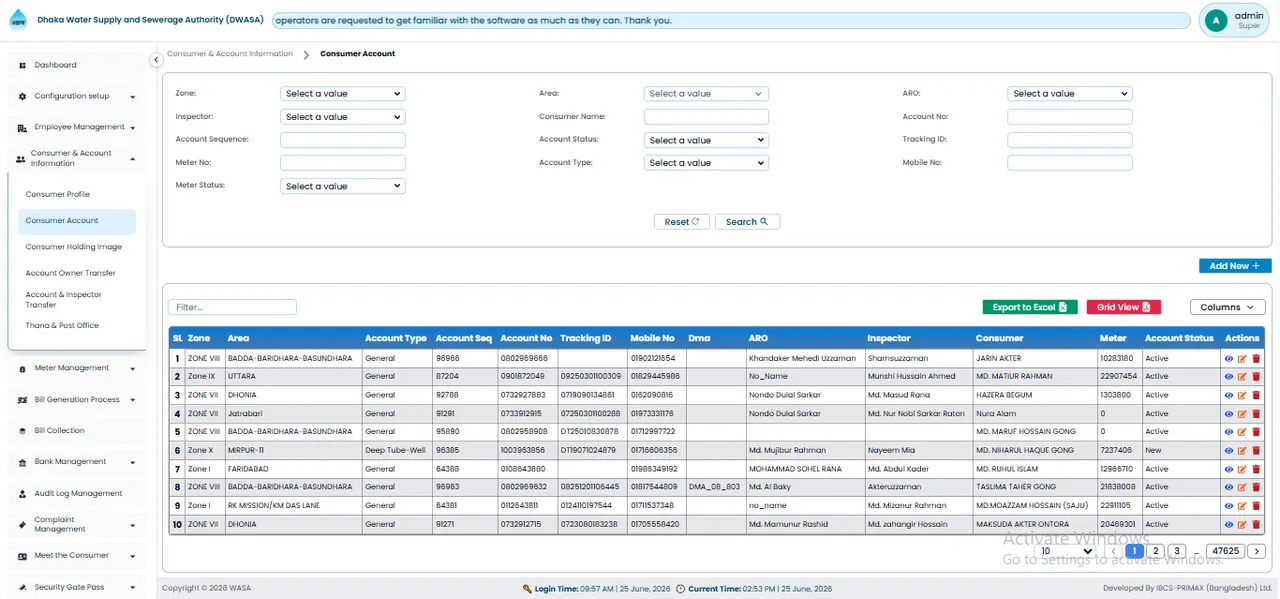Delete the JARIN AKTER account row
Viewport: 1280px width, 599px height.
coord(1256,358)
